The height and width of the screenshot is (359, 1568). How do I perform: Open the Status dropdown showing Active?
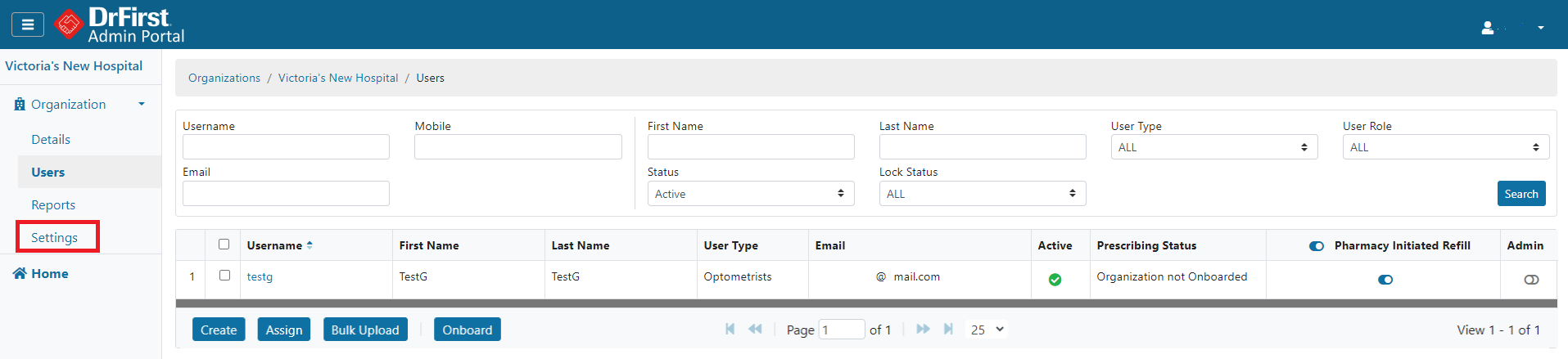pyautogui.click(x=750, y=194)
